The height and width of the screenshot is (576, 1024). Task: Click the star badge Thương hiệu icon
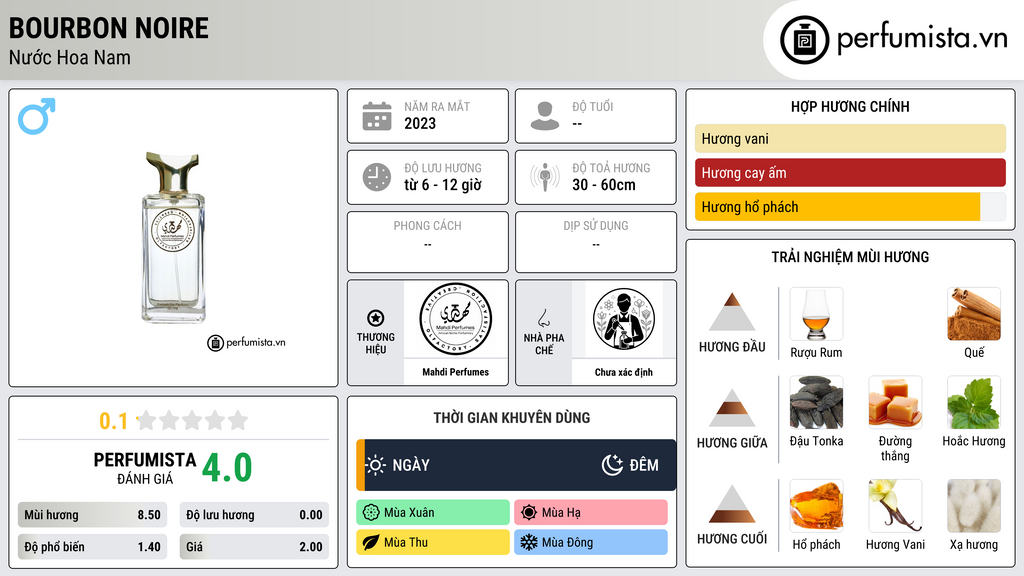[x=376, y=318]
